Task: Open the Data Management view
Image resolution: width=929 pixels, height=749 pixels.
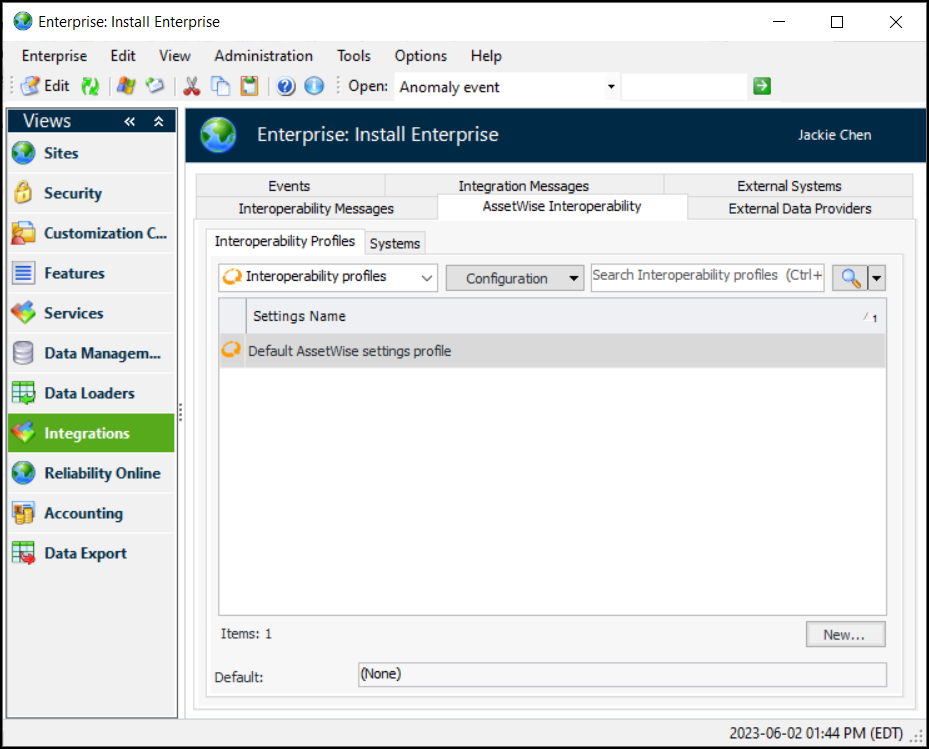Action: [92, 353]
